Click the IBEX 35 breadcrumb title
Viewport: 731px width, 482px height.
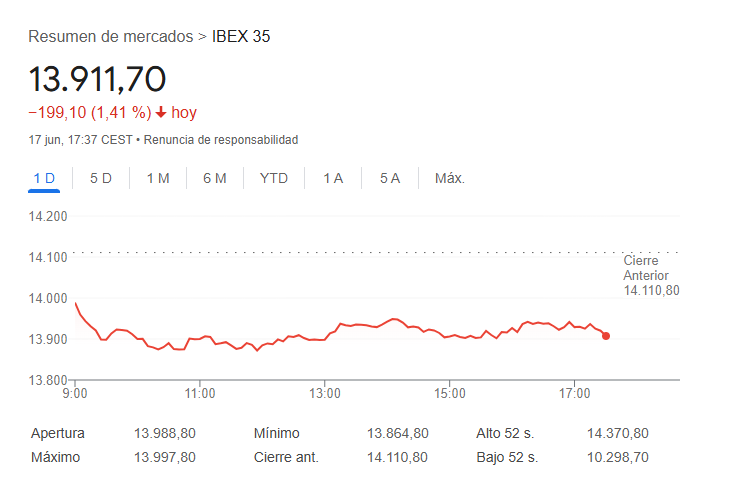point(241,37)
